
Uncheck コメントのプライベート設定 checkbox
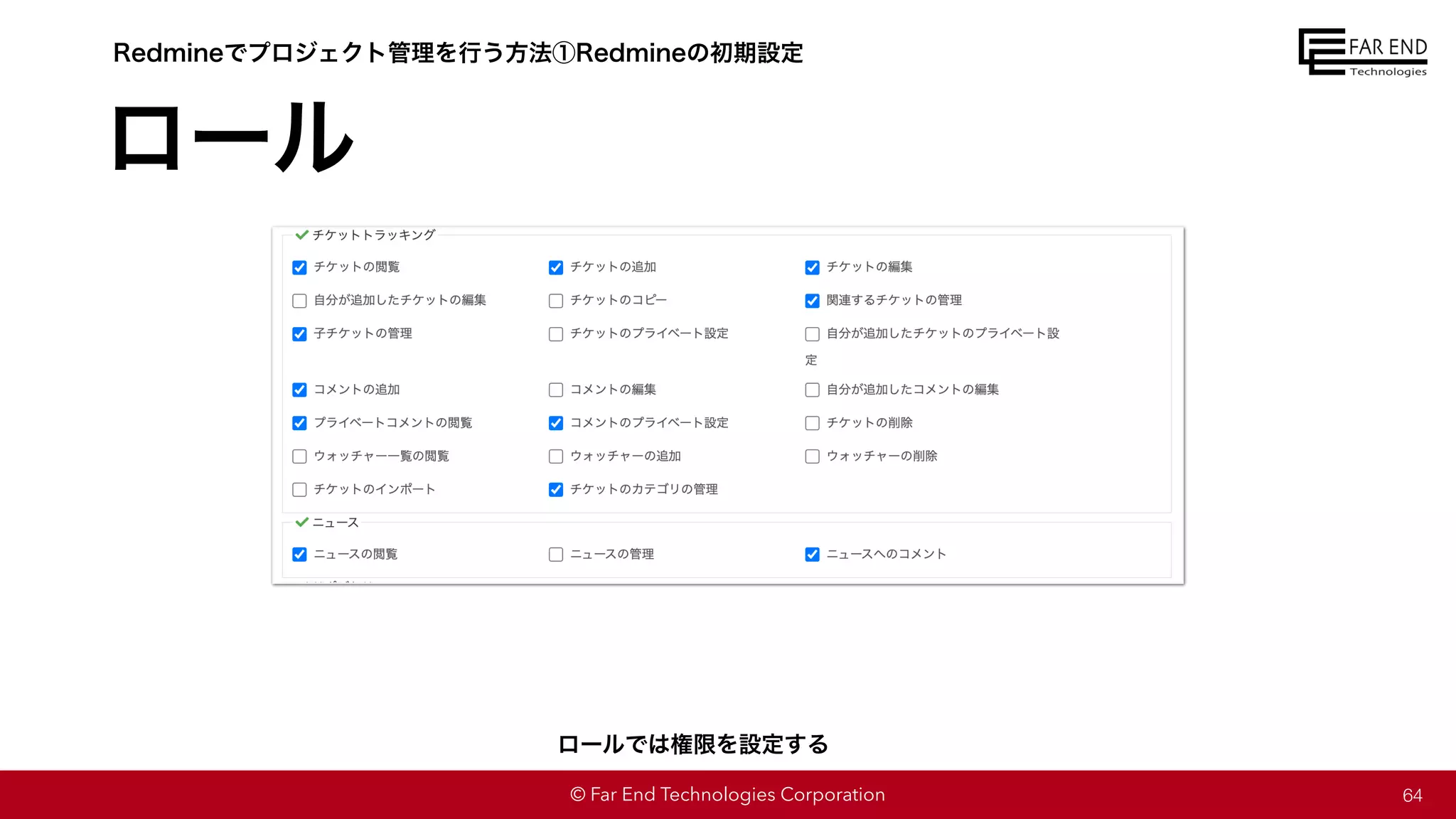coord(556,423)
